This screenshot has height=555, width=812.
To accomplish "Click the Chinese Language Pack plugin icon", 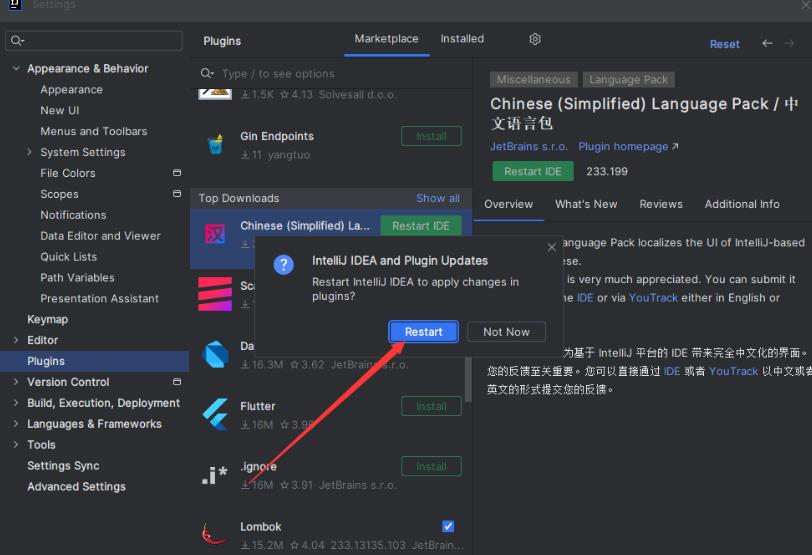I will 215,234.
